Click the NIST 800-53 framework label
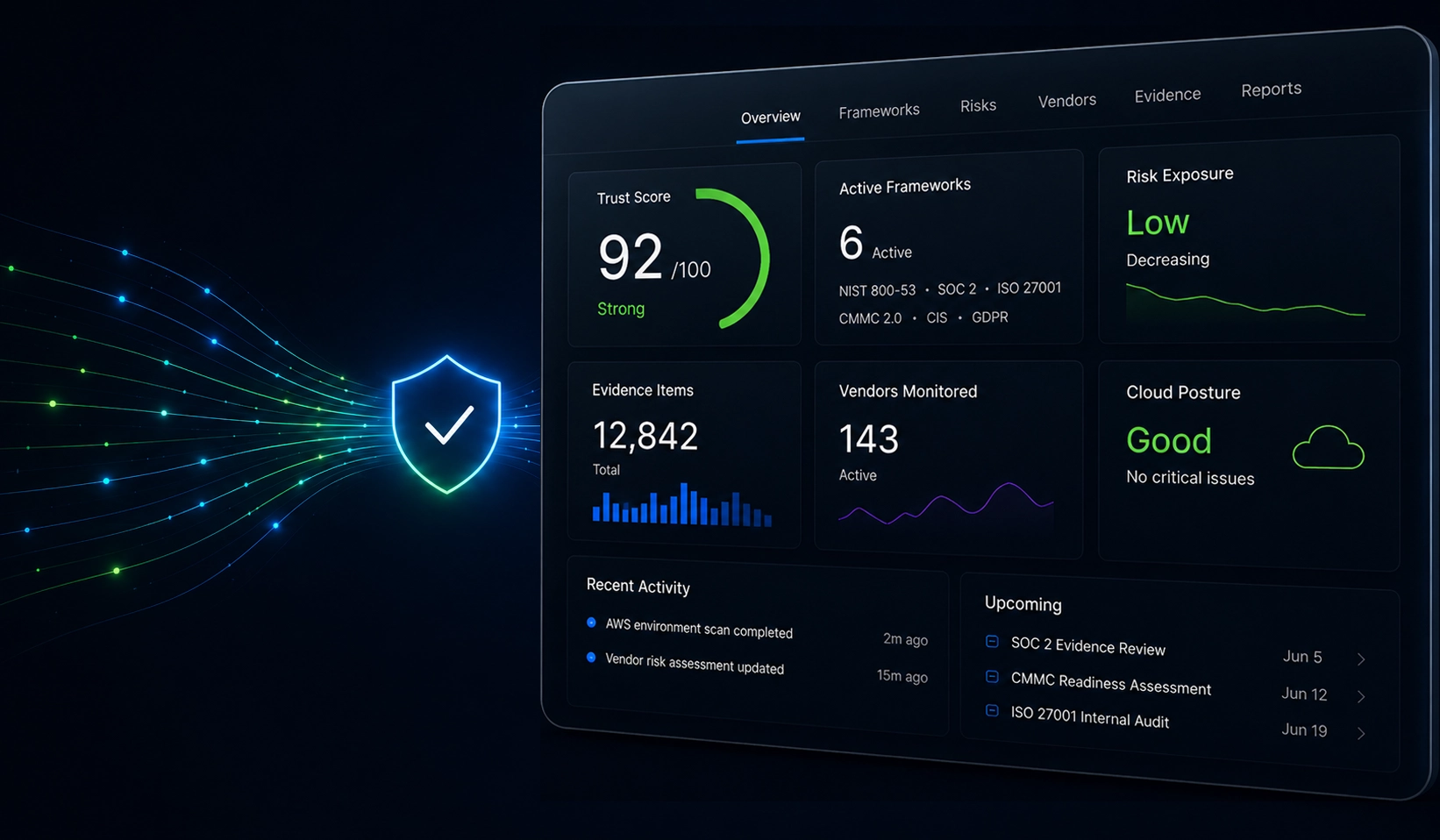 coord(877,290)
